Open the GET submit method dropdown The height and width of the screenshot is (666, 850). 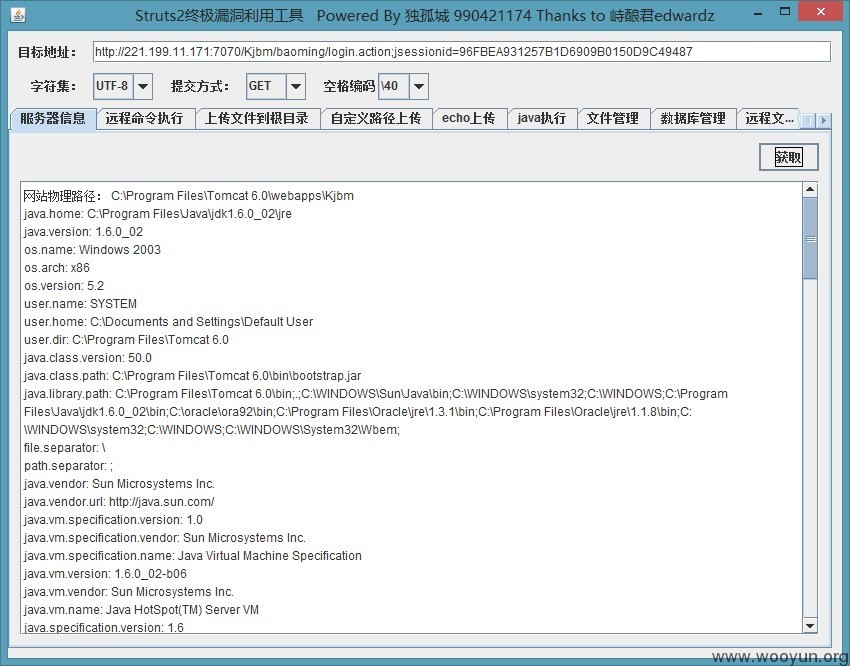295,86
